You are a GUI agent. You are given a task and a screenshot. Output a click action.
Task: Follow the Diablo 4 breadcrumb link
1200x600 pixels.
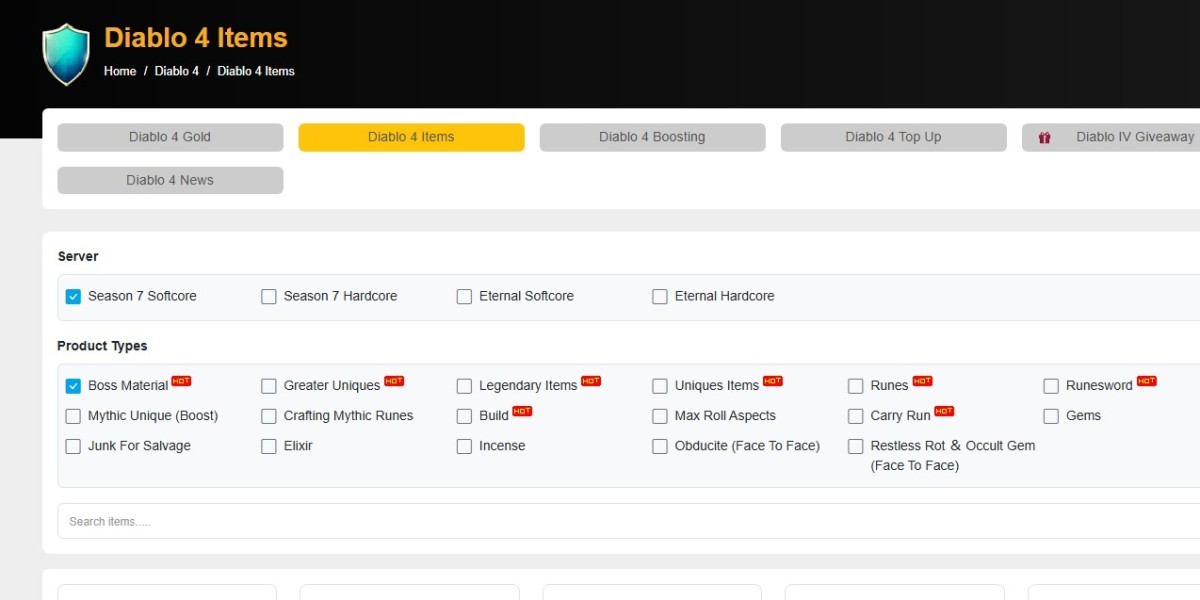pyautogui.click(x=176, y=71)
